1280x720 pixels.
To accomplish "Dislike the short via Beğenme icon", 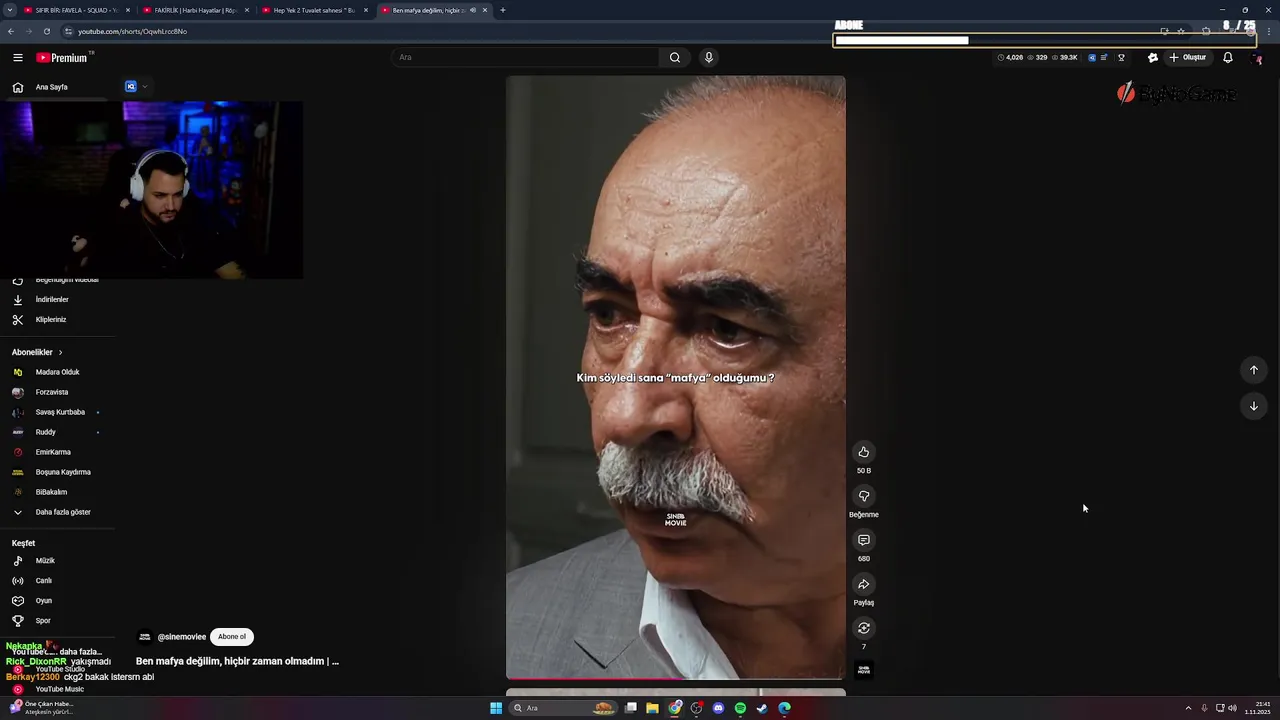I will coord(864,496).
